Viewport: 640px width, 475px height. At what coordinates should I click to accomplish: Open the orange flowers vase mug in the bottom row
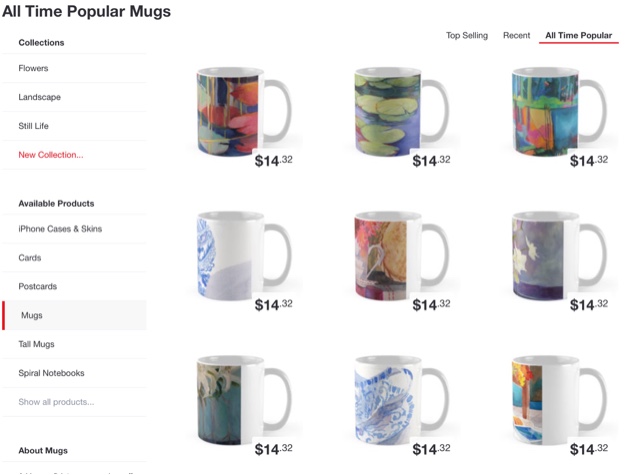coord(559,400)
